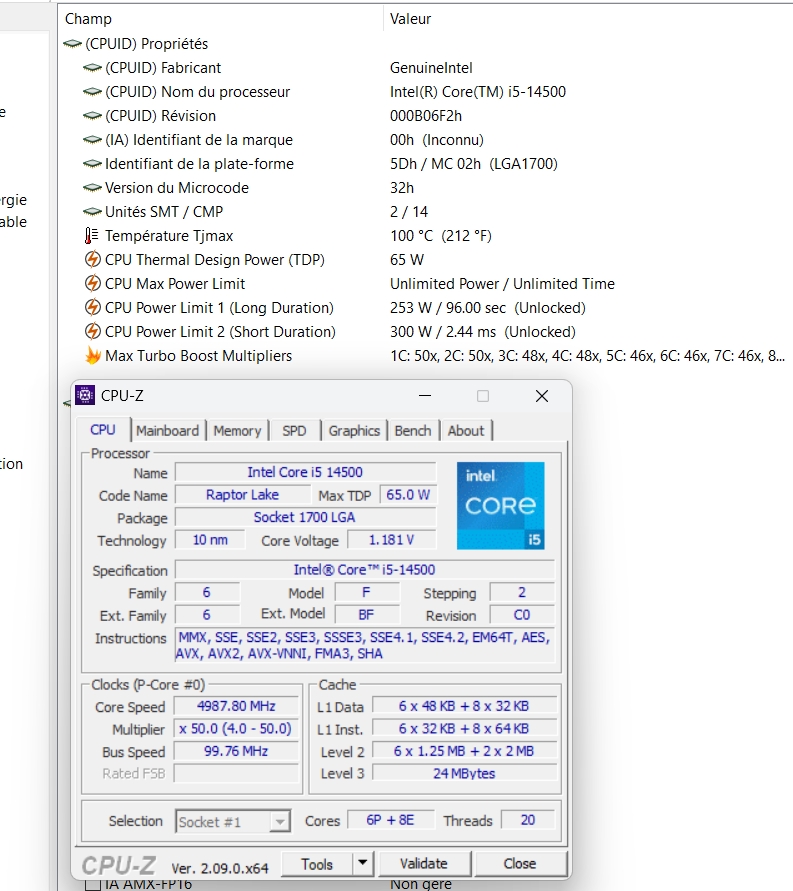Close CPU-Z with the X button
Screen dimensions: 793x891
coord(542,395)
